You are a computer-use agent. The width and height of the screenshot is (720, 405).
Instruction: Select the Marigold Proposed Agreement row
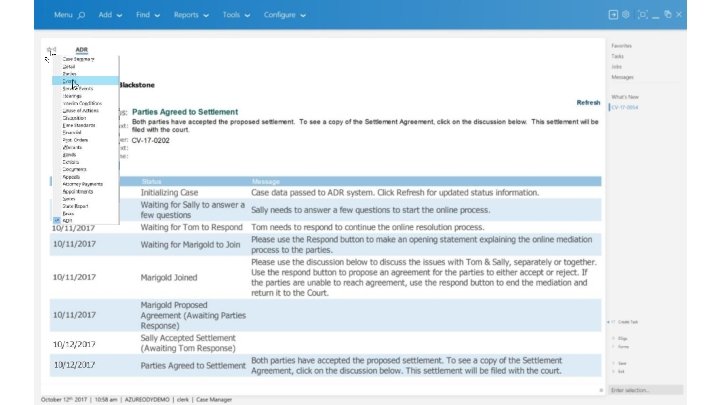coord(326,315)
